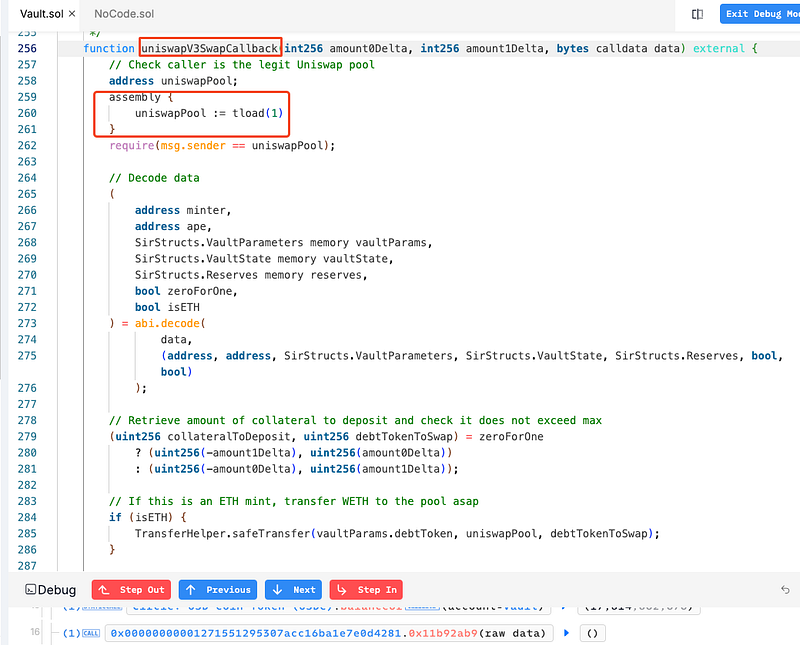The width and height of the screenshot is (800, 645).
Task: Click the empty () return value box
Action: tap(592, 633)
